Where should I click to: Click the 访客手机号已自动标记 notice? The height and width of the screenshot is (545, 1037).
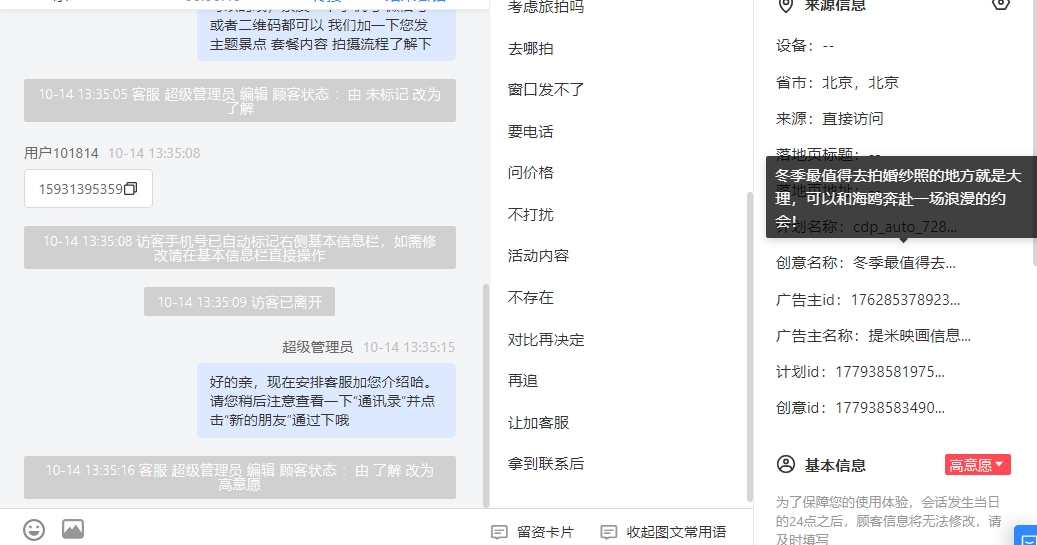[x=239, y=247]
